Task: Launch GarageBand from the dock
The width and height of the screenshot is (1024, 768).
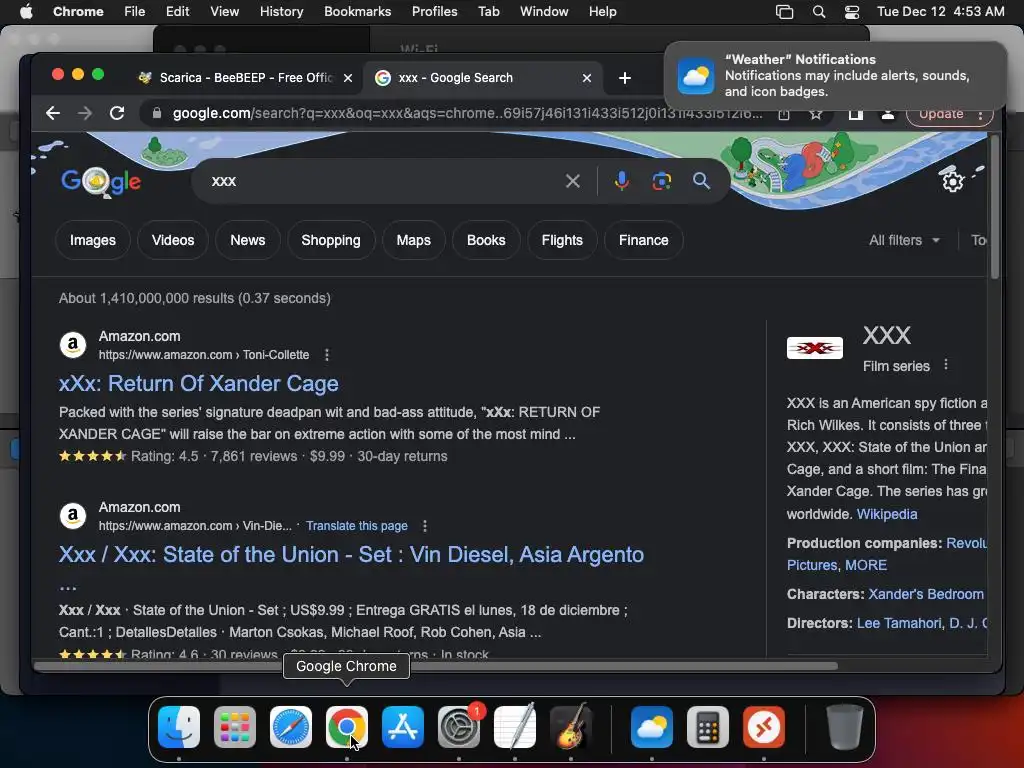Action: pyautogui.click(x=571, y=727)
